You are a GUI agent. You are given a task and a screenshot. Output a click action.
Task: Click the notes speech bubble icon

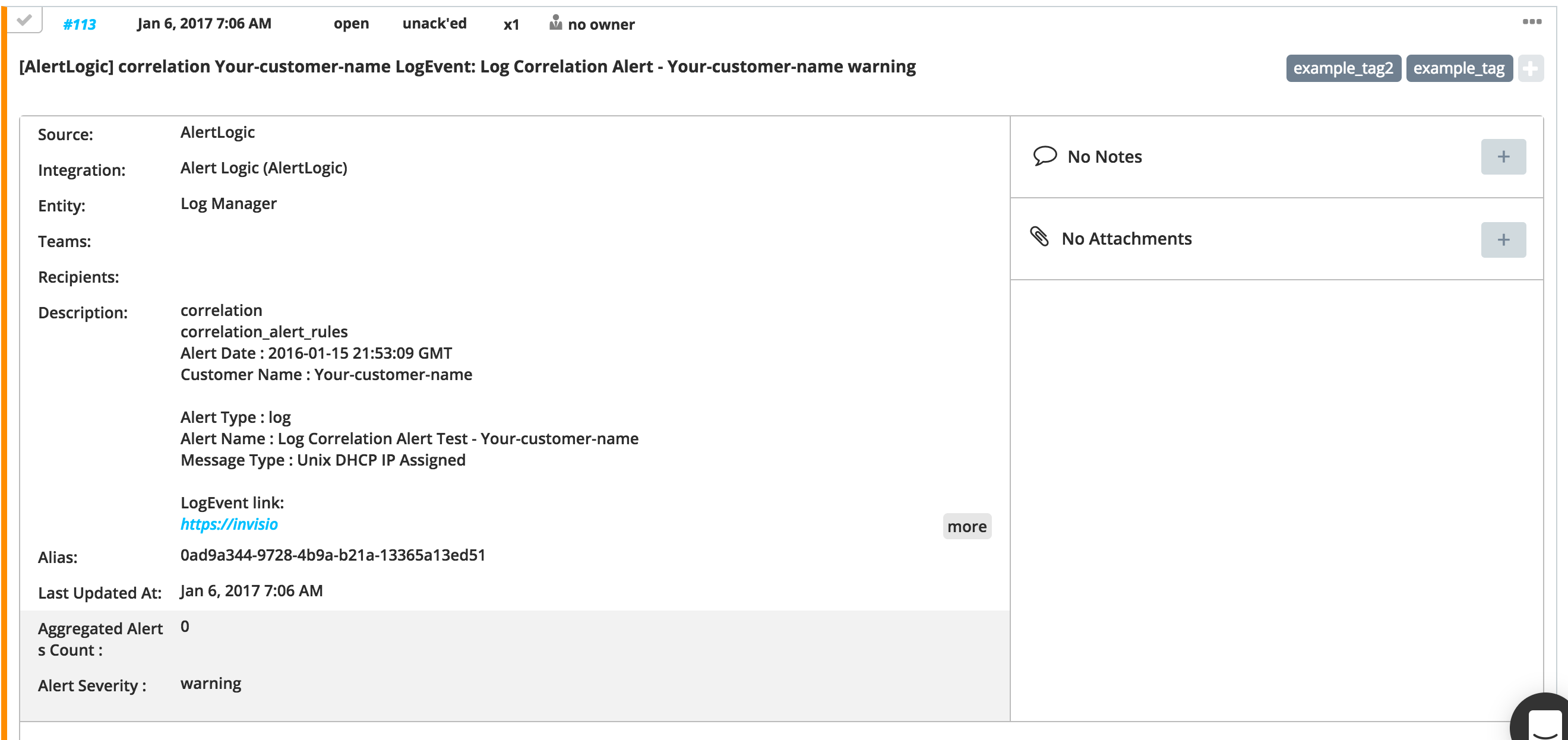(1045, 156)
